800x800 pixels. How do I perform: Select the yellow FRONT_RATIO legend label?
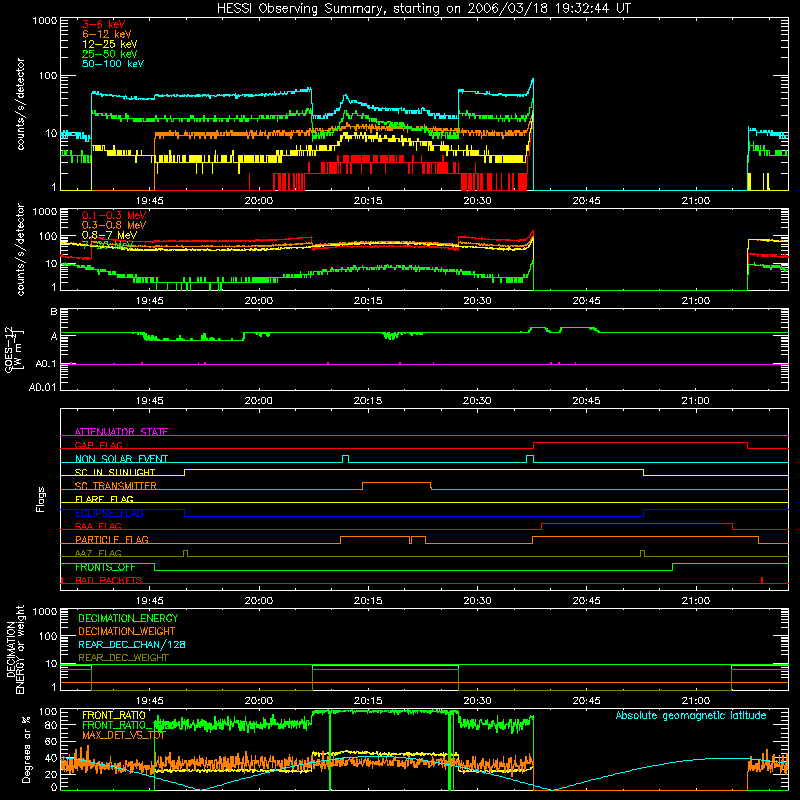pos(114,715)
